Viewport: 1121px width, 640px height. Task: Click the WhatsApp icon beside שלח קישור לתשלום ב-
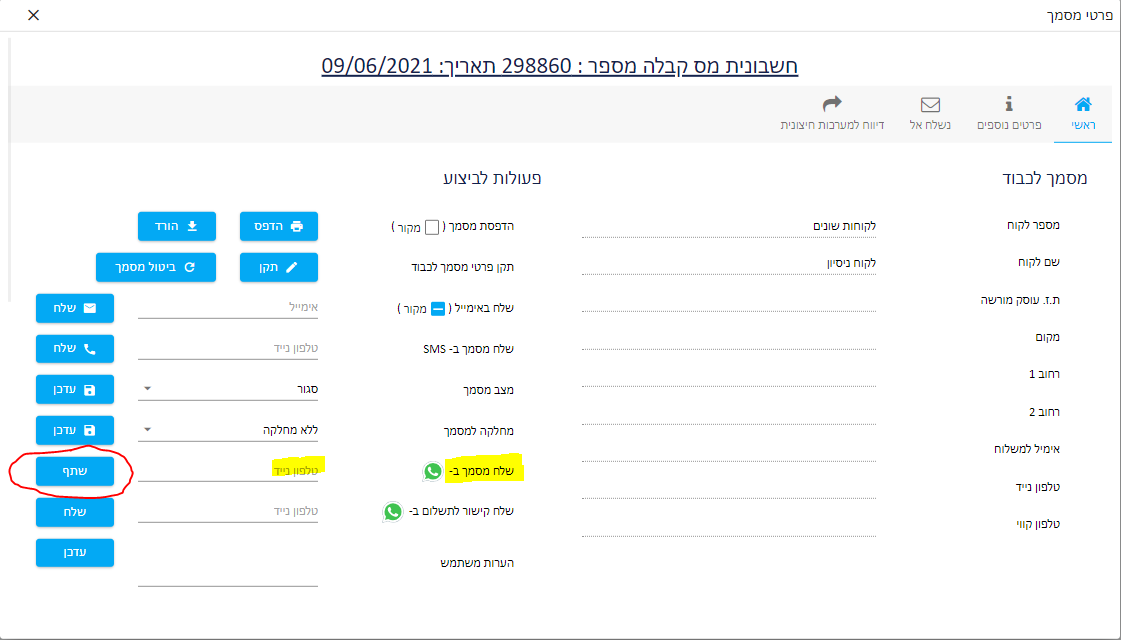[392, 511]
